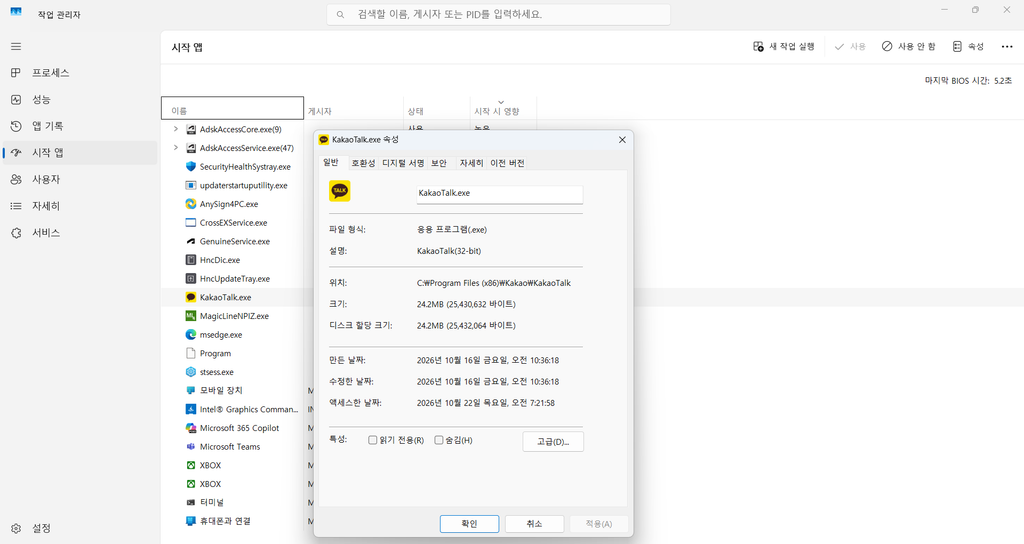The image size is (1024, 544).
Task: Click the large KakaoTalk icon in dialog
Action: click(340, 191)
